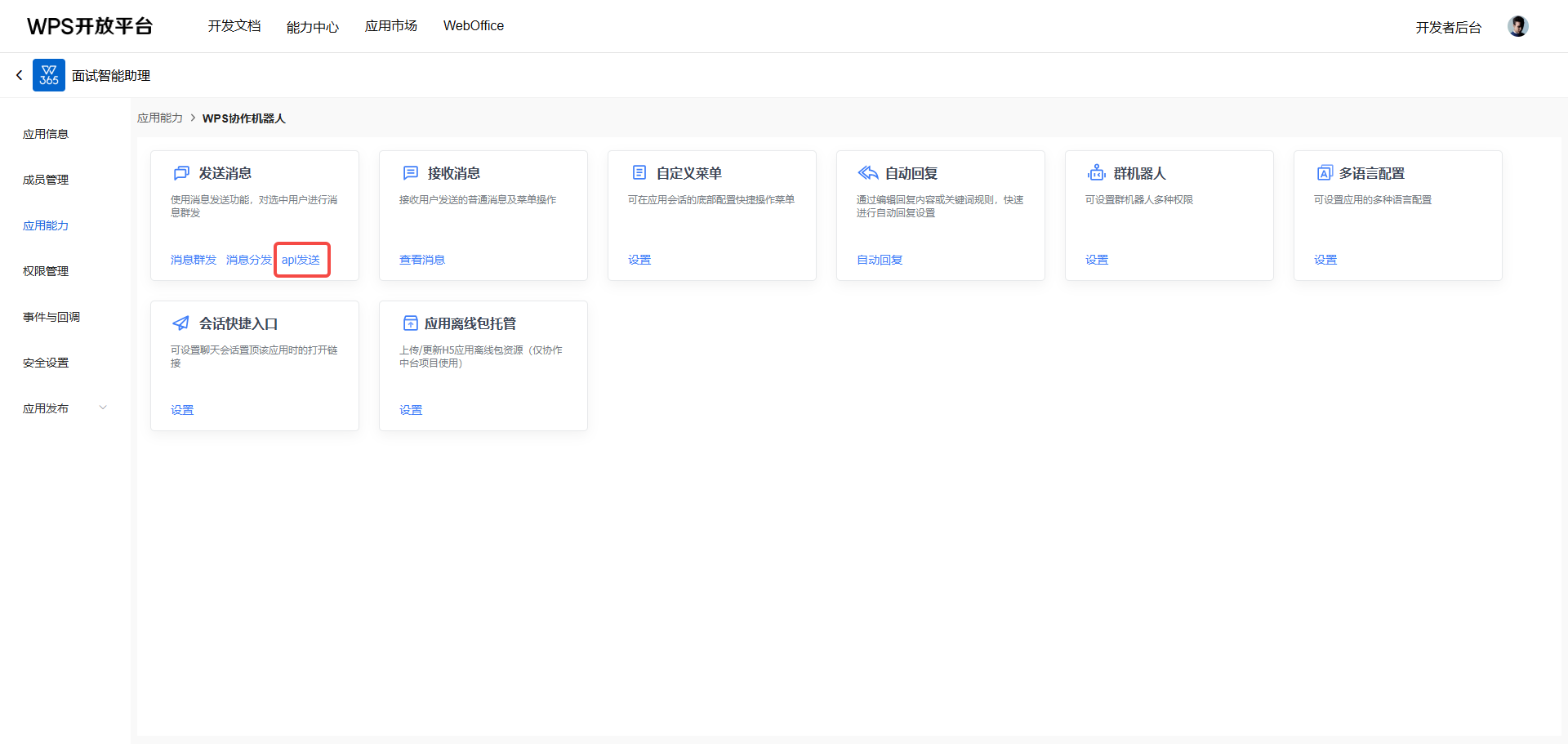The image size is (1568, 744).
Task: Click the WPS 365 app logo icon
Action: pos(49,75)
